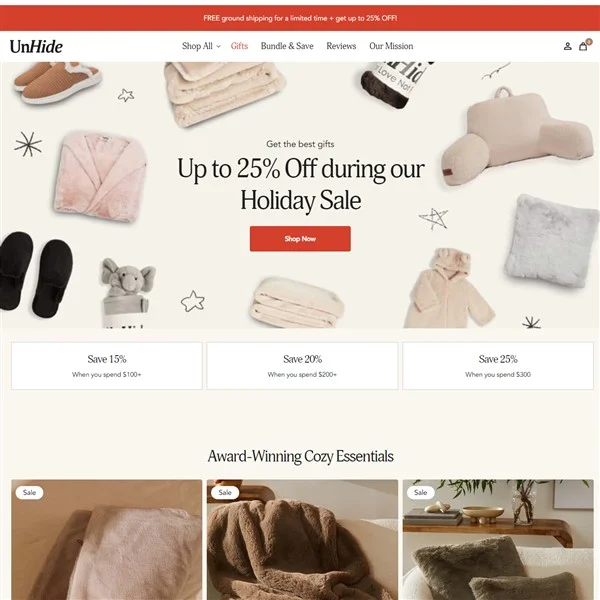This screenshot has height=600, width=600.
Task: Select the Save 15% offer card
Action: pyautogui.click(x=107, y=366)
